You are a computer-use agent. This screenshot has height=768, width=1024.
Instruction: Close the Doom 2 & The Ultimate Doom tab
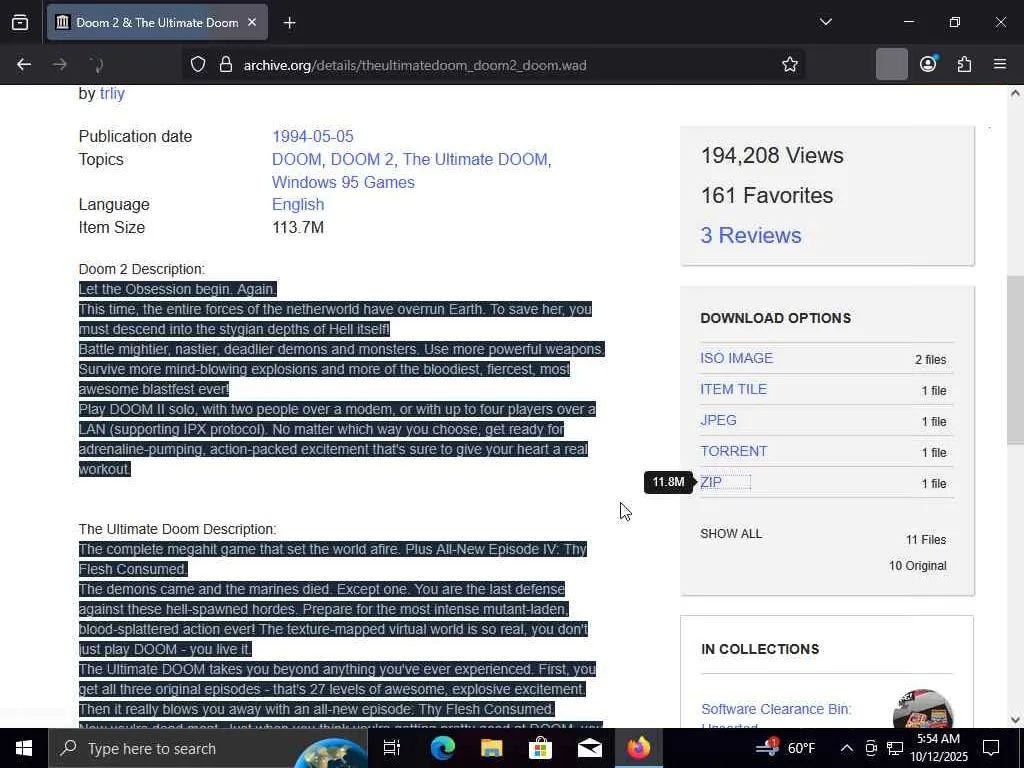(252, 23)
